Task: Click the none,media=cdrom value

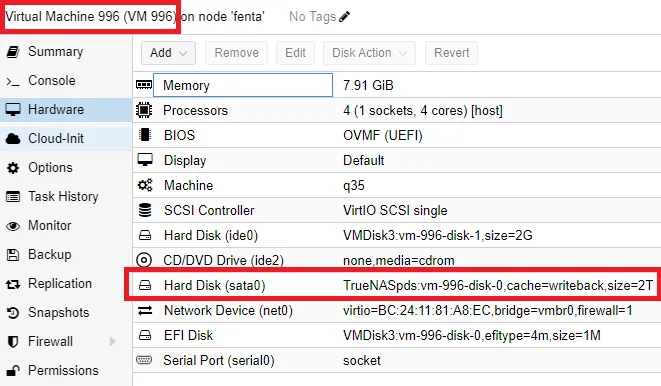Action: (x=399, y=260)
